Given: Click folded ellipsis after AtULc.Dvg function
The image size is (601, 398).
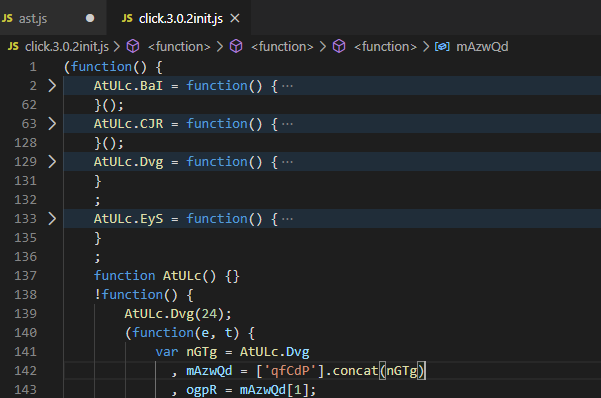Looking at the screenshot, I should tap(287, 162).
